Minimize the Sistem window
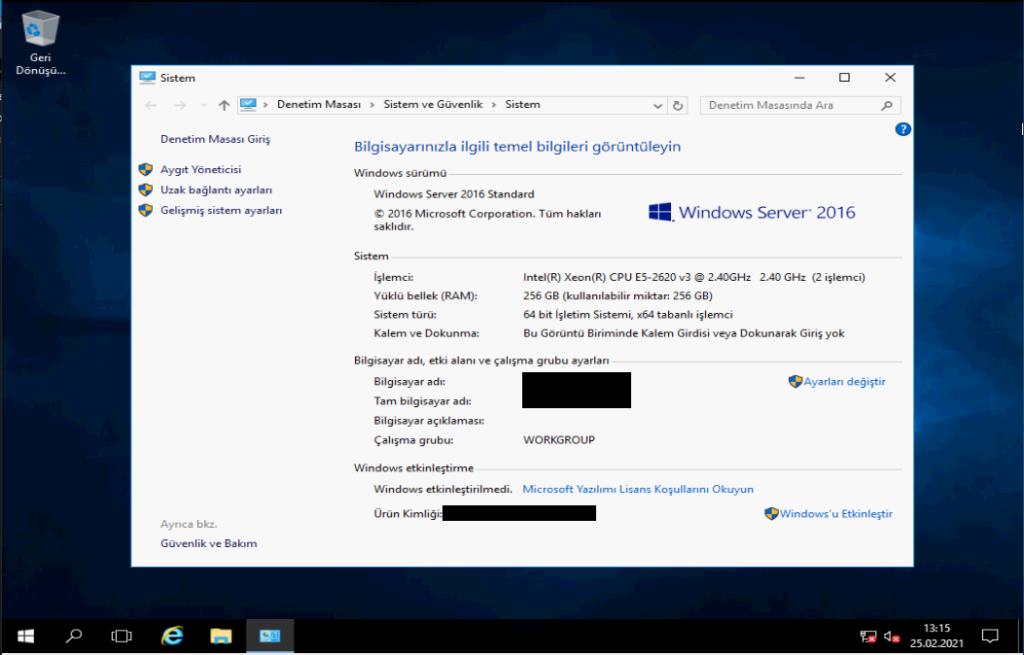 pos(799,78)
